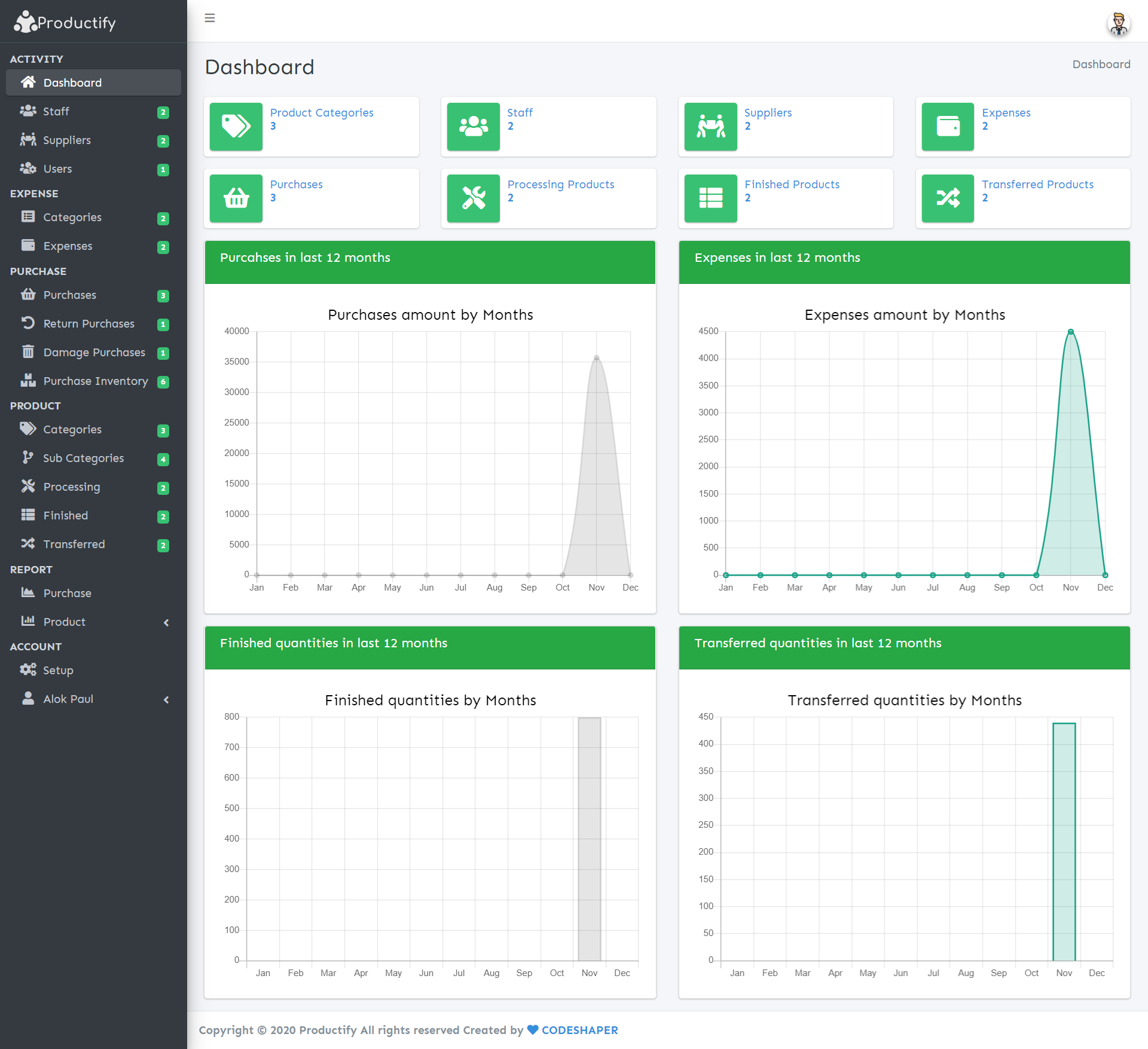The height and width of the screenshot is (1049, 1148).
Task: Open the CODESHAPER link in the footer
Action: coord(579,1030)
